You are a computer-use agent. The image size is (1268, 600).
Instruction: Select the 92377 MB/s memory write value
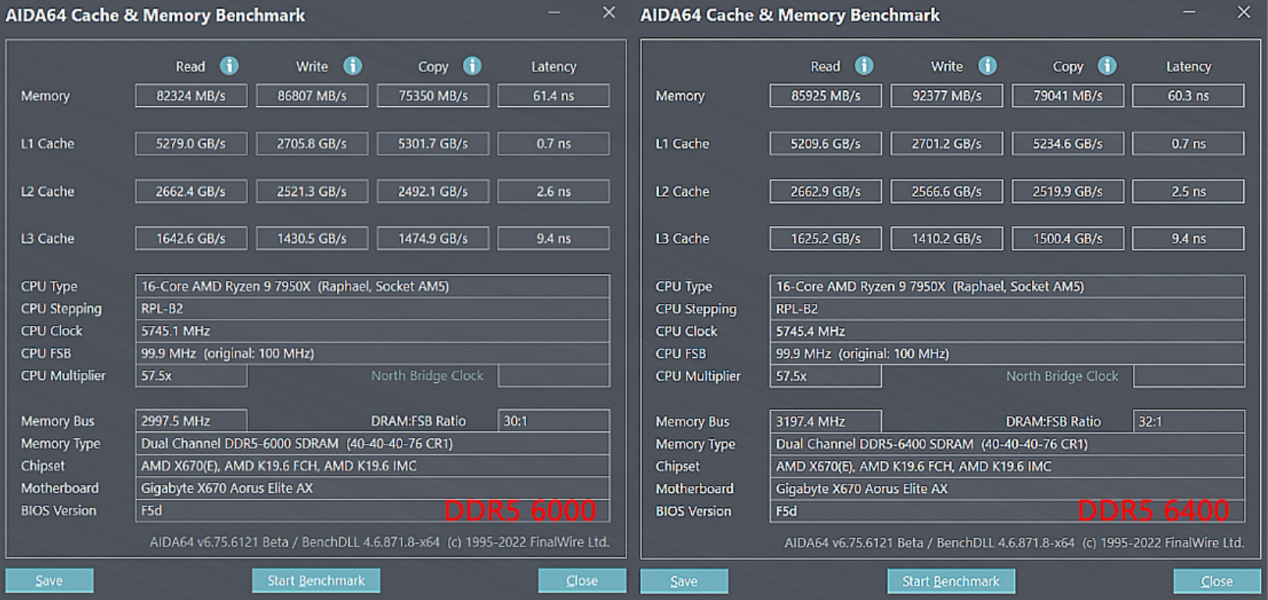[947, 96]
